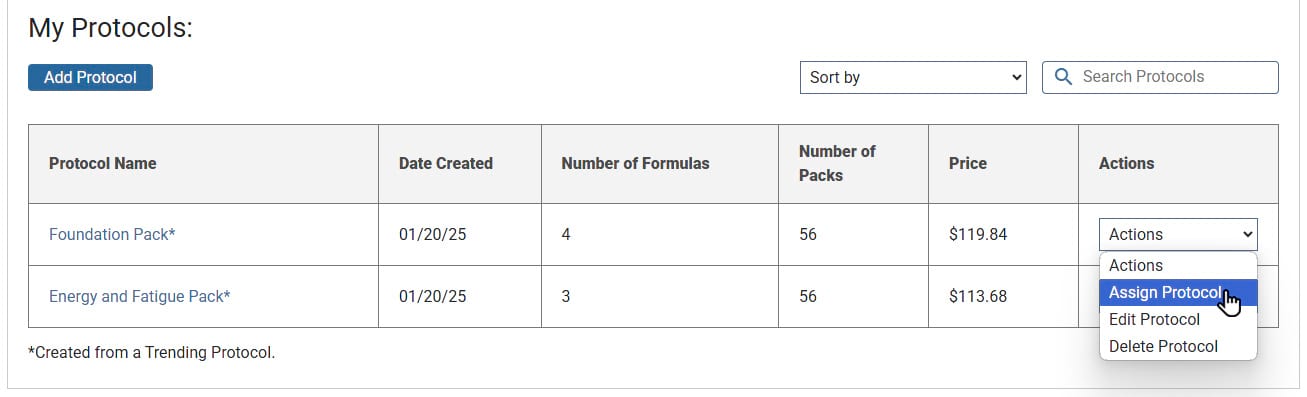Screen dimensions: 1307x397
Task: Click the Sort by dropdown arrow
Action: 1016,77
